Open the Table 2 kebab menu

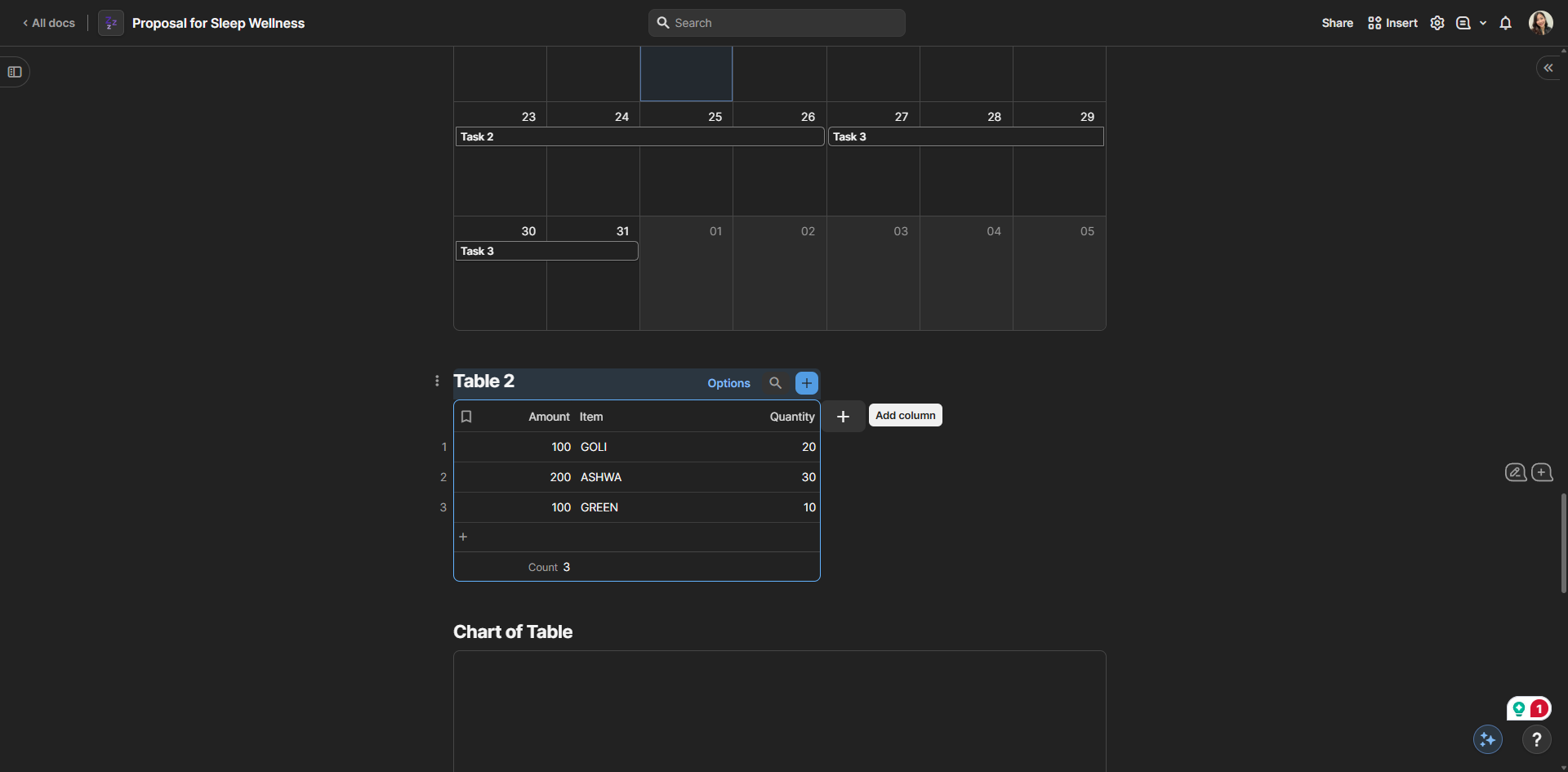click(x=437, y=382)
